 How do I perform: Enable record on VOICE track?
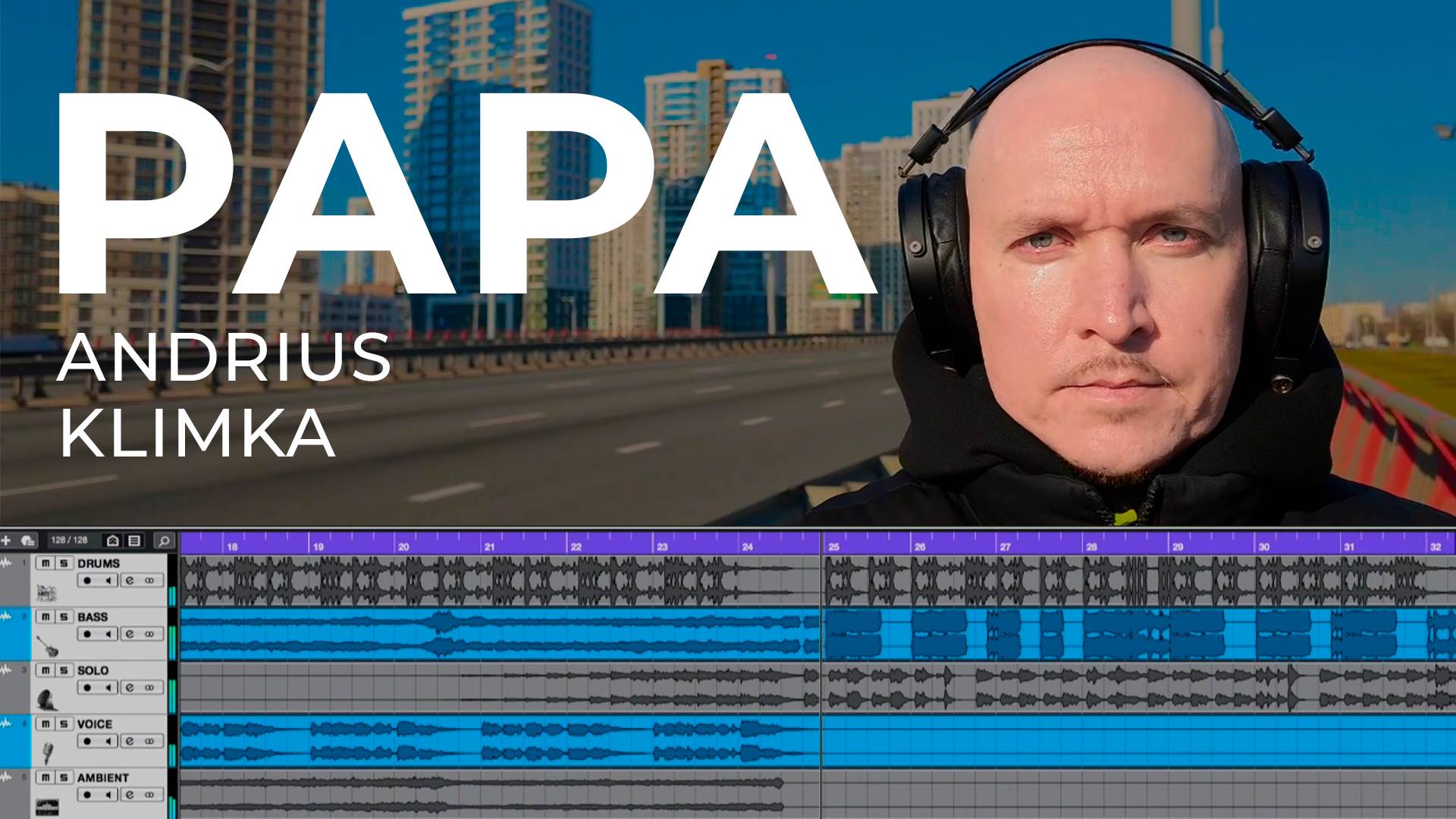click(x=87, y=741)
